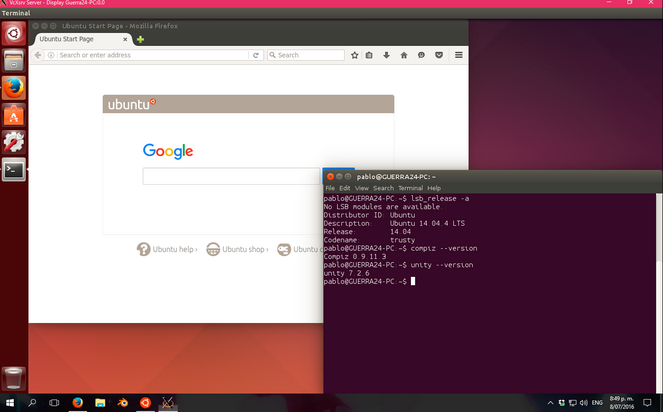This screenshot has height=413, width=663.
Task: Click the ubuntu logo banner
Action: pyautogui.click(x=248, y=104)
